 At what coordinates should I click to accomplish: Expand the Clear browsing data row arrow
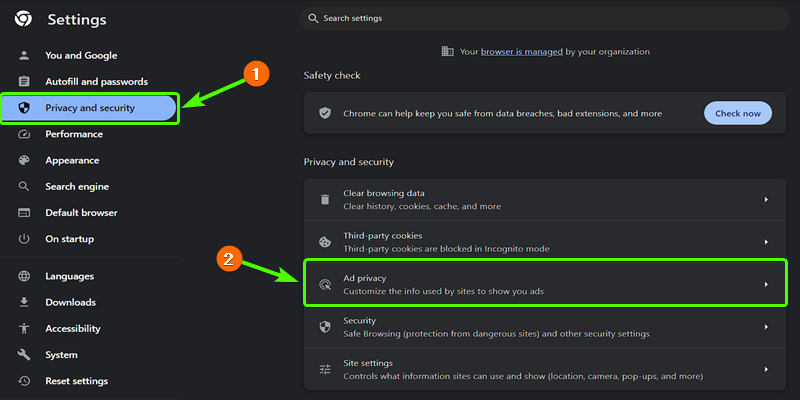(x=766, y=200)
